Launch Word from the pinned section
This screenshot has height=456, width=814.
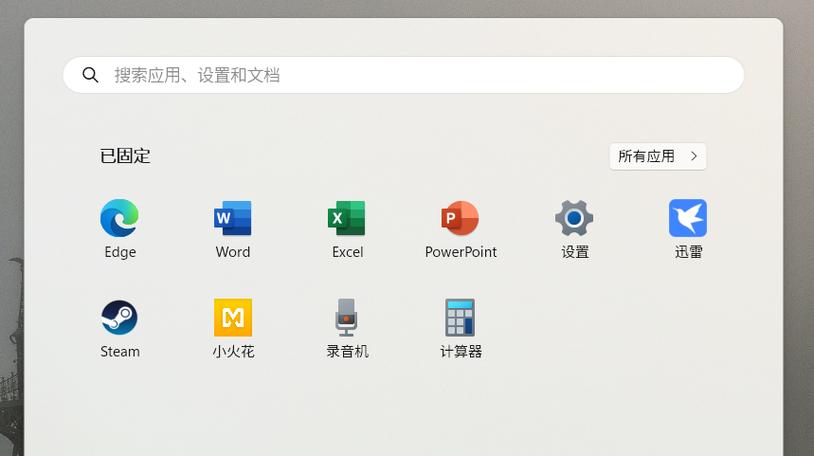pos(233,218)
